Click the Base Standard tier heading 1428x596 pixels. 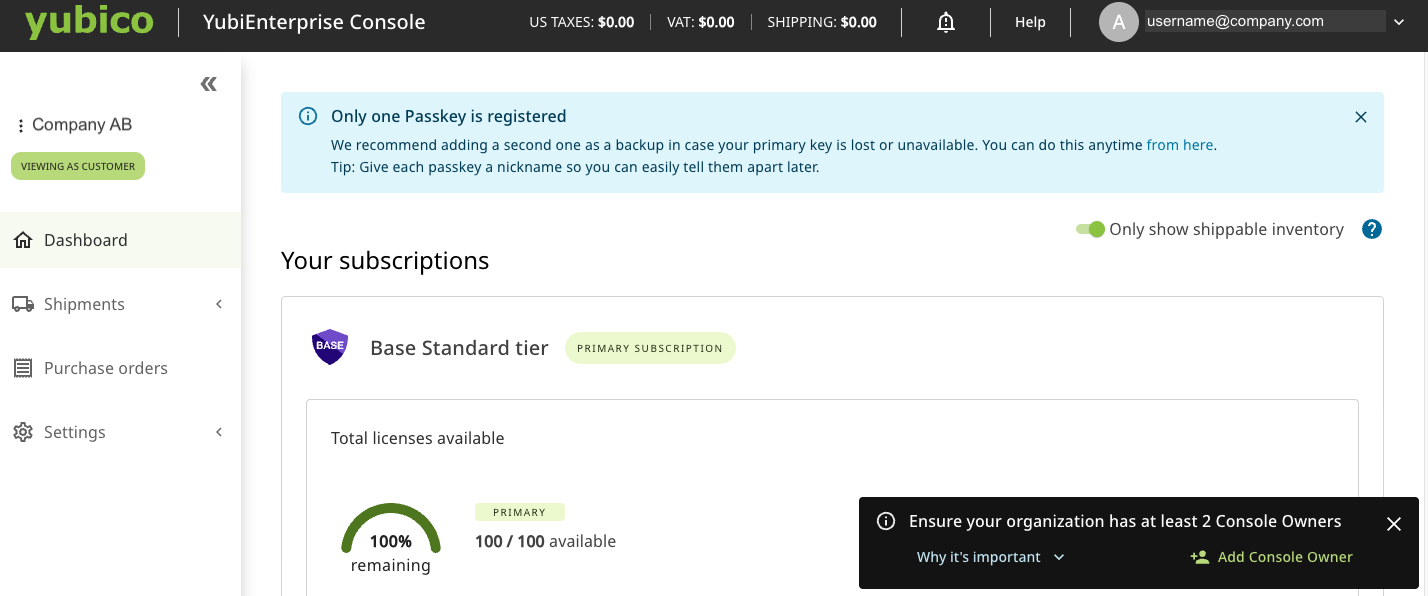click(x=459, y=348)
